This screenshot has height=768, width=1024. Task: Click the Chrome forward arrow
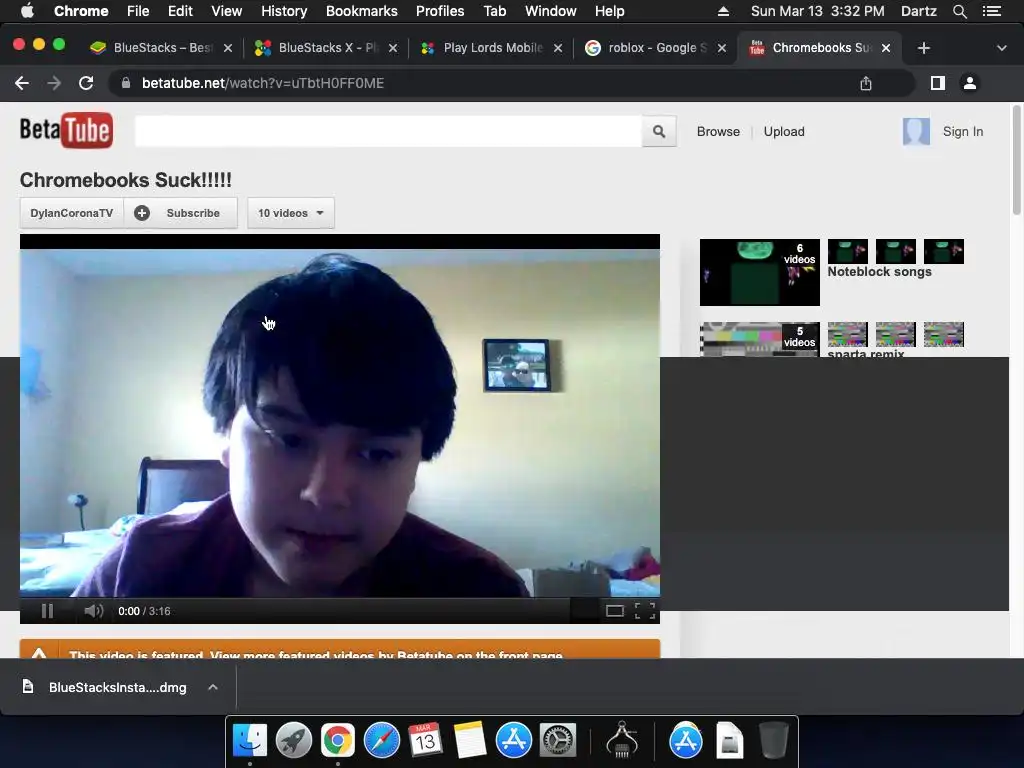(x=54, y=83)
